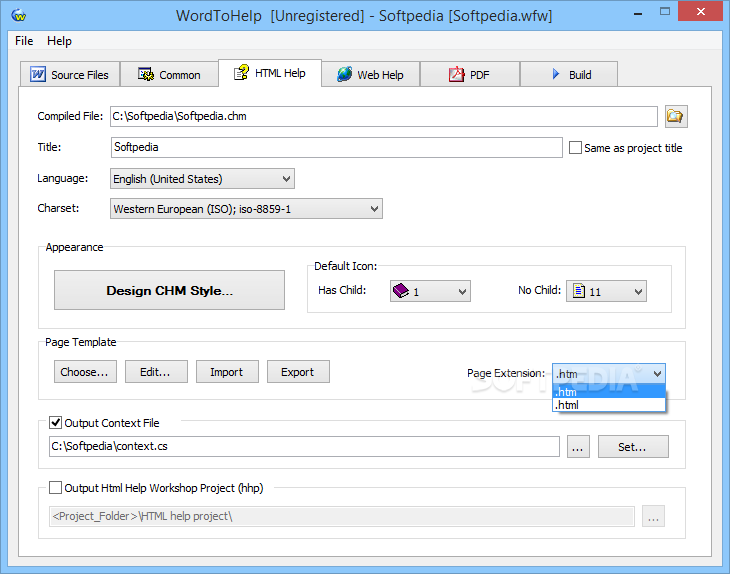
Task: Click the gear icon on Common tab
Action: [146, 74]
